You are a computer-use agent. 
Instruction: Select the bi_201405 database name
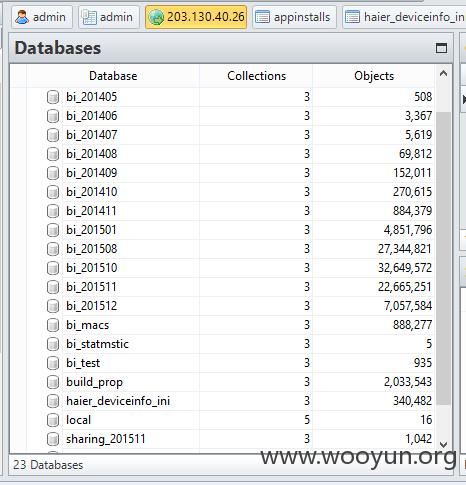[92, 97]
